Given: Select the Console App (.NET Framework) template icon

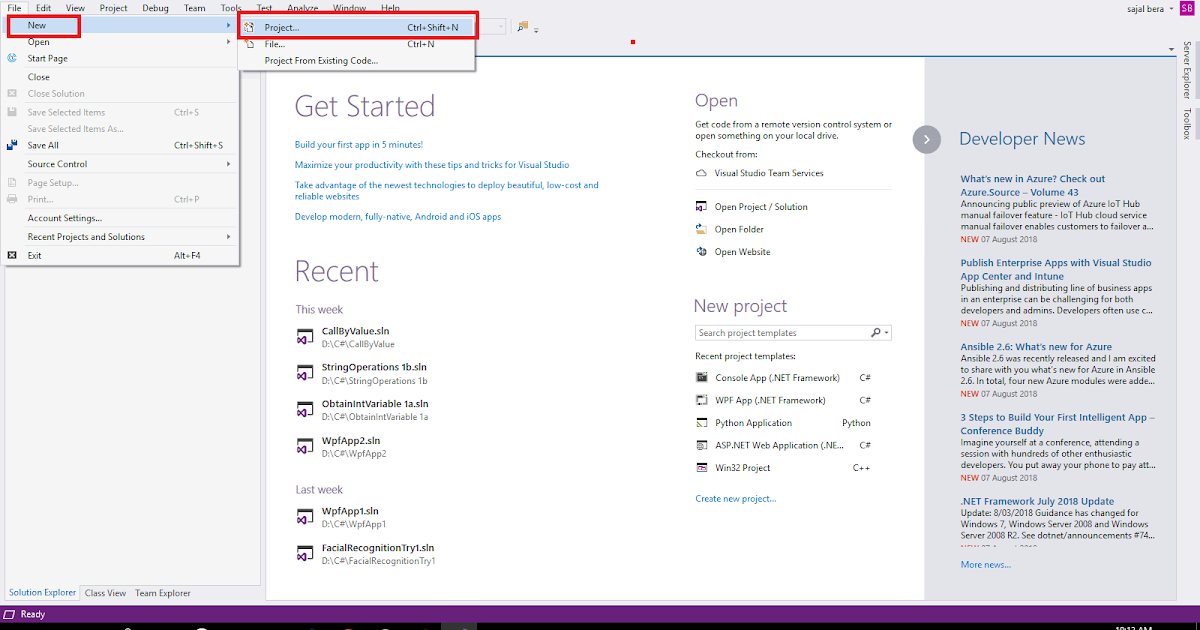Looking at the screenshot, I should click(x=702, y=377).
